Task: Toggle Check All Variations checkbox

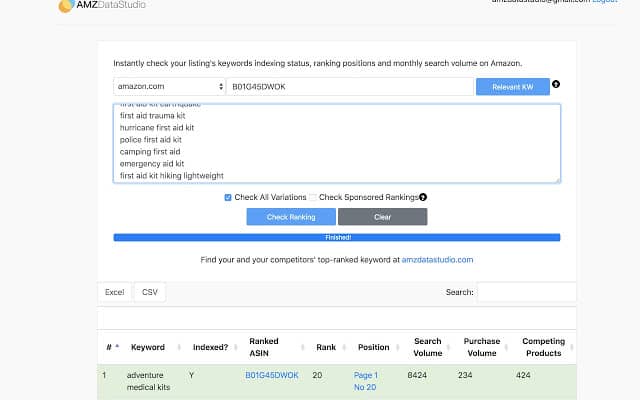Action: [228, 198]
